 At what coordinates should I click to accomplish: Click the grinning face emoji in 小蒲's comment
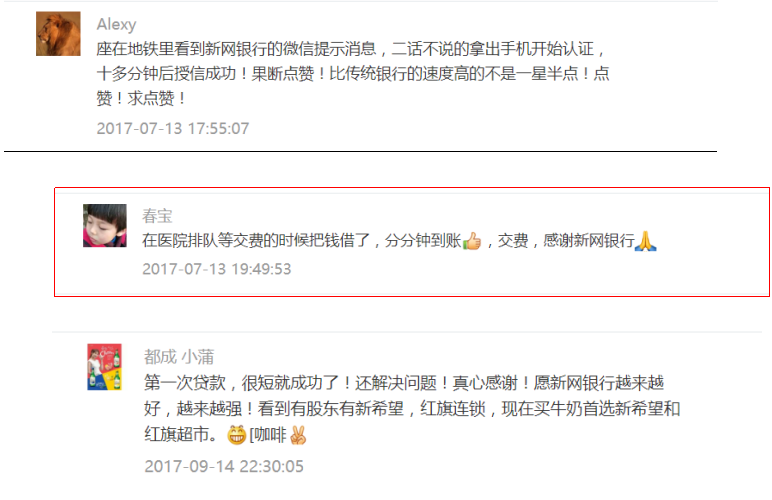pos(236,435)
